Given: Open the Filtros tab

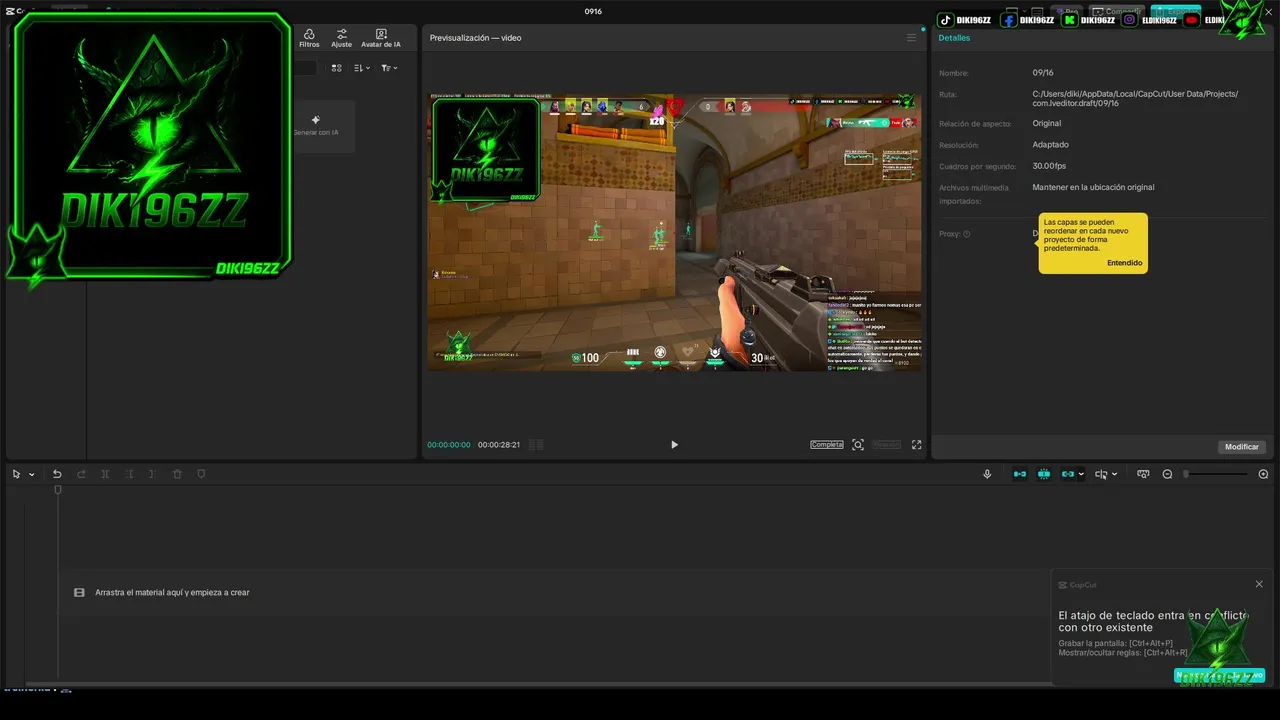Looking at the screenshot, I should (x=309, y=38).
